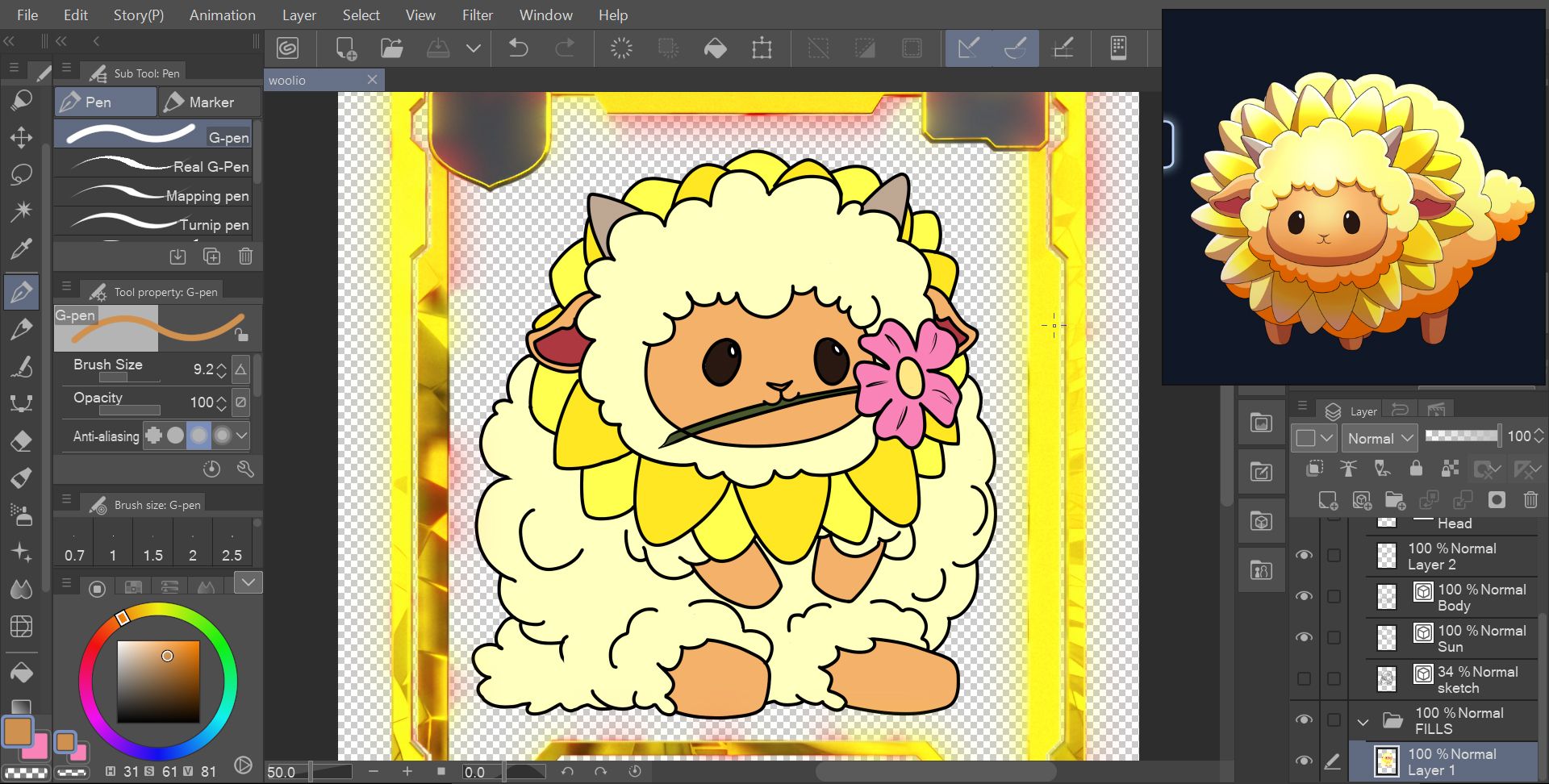
Task: Delete the selected layer trash icon
Action: (x=1530, y=500)
